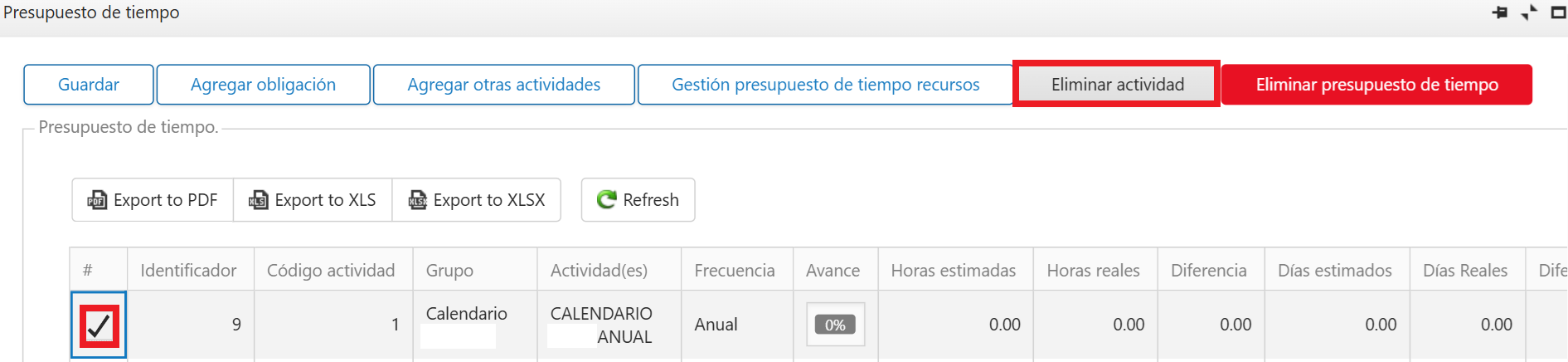Screen dimensions: 1568x362
Task: Open Gestión presupuesto de tiempo recursos
Action: (x=825, y=85)
